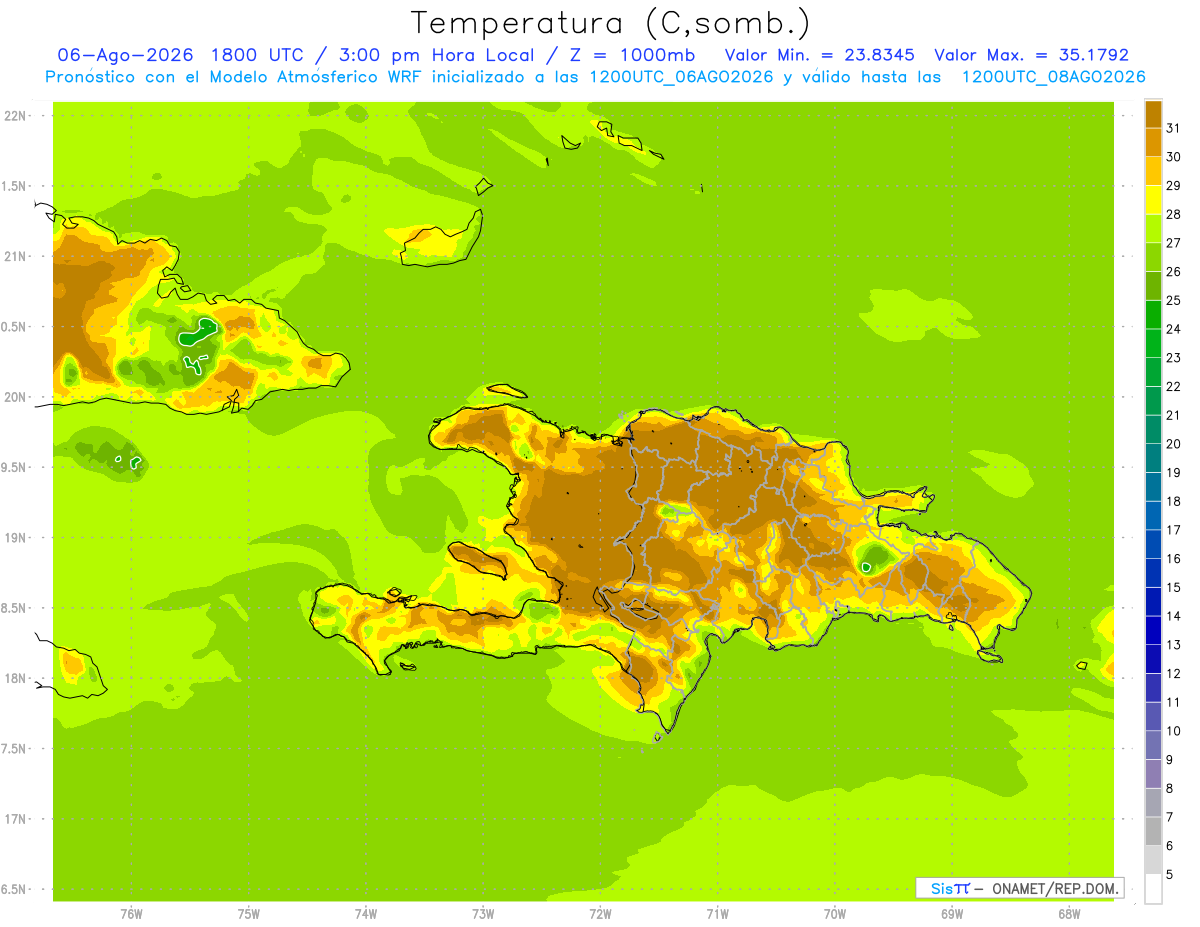Click the 'SisTT – ONAMET/REP.DOM.' credit label

pyautogui.click(x=1019, y=888)
